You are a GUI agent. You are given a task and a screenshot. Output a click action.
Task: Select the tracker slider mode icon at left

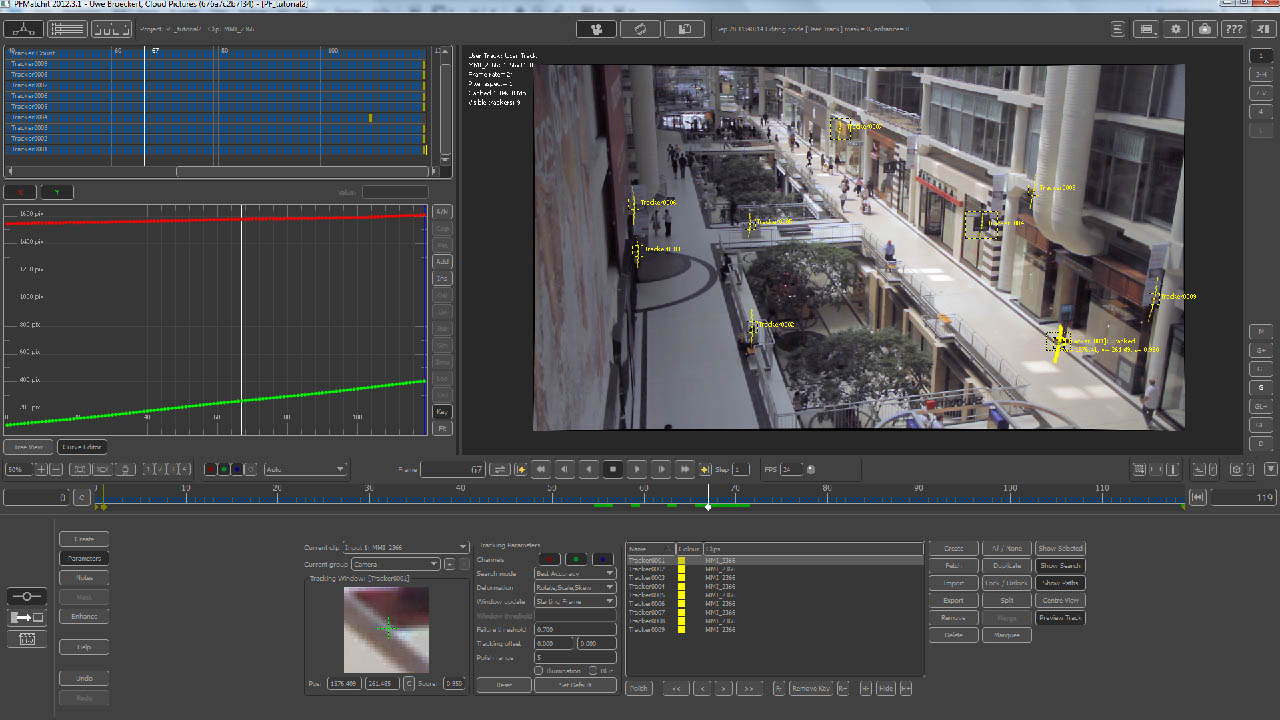(x=27, y=596)
